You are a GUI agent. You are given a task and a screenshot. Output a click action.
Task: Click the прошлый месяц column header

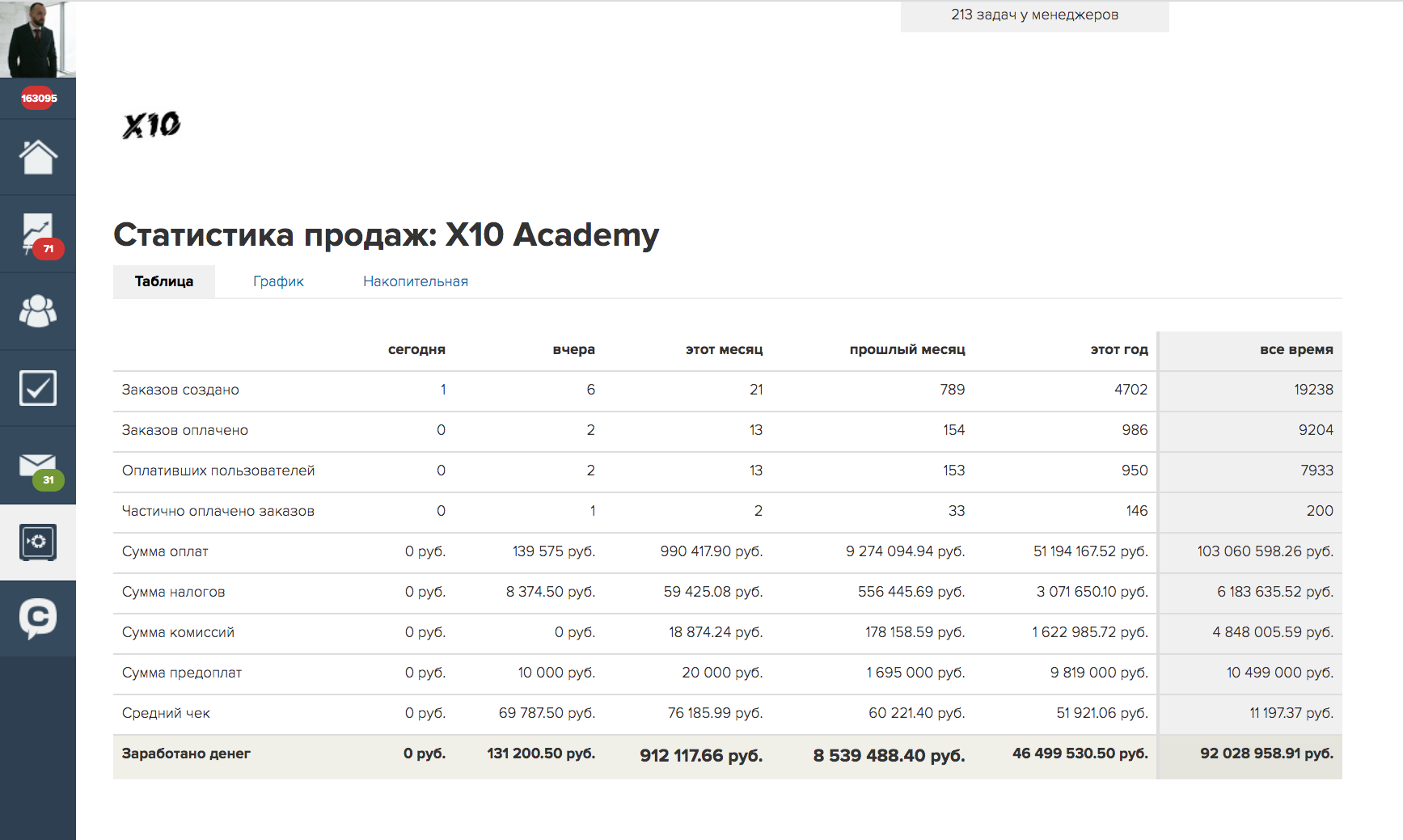[907, 349]
